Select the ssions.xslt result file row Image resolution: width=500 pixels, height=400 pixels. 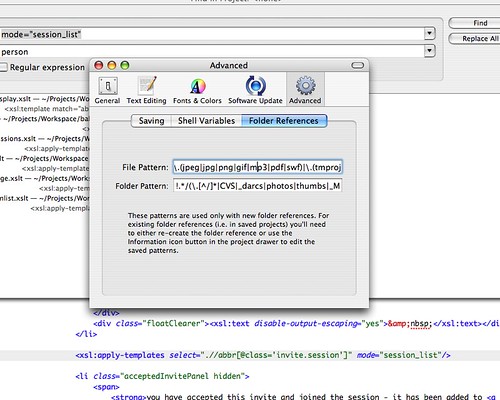45,139
